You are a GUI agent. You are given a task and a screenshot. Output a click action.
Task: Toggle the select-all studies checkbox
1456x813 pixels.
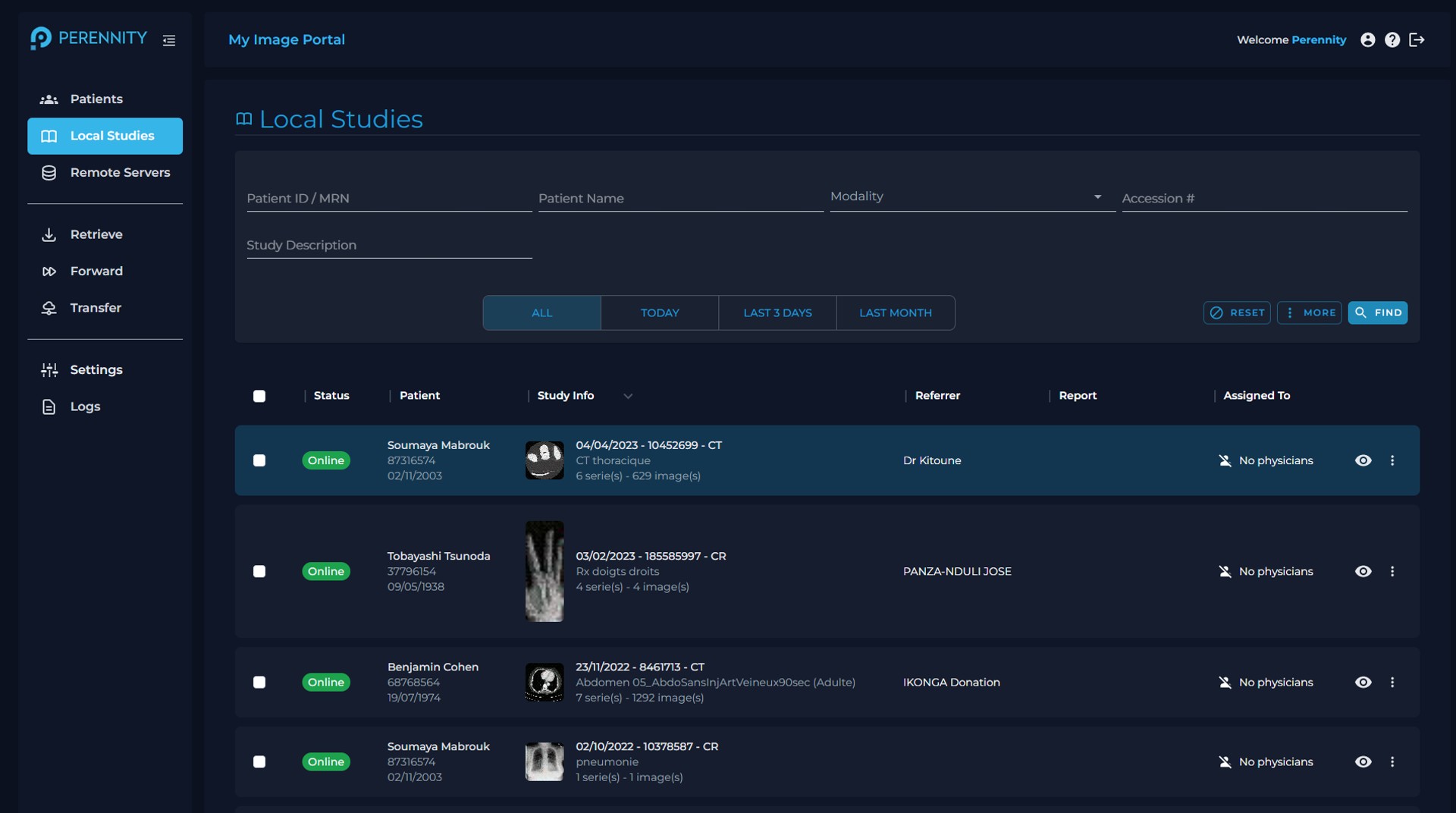(259, 396)
